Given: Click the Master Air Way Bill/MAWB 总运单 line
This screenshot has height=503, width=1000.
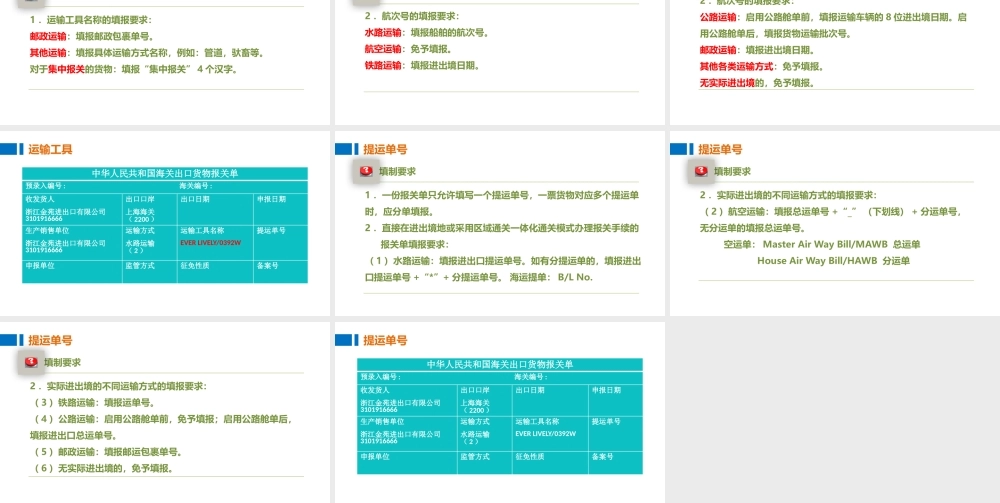Looking at the screenshot, I should point(822,244).
